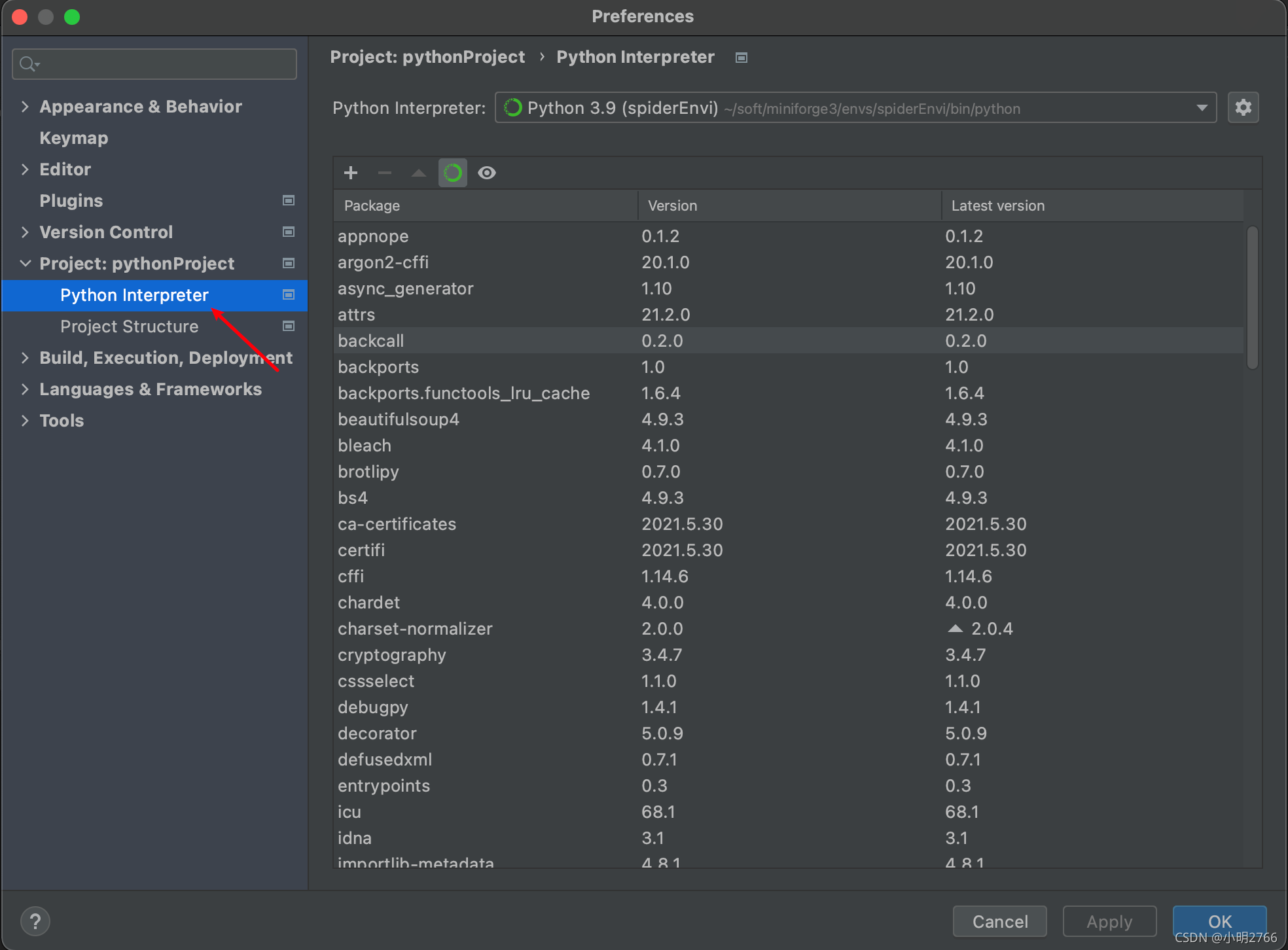Screen dimensions: 1288x950
Task: Select Keymap in settings sidebar
Action: (74, 138)
